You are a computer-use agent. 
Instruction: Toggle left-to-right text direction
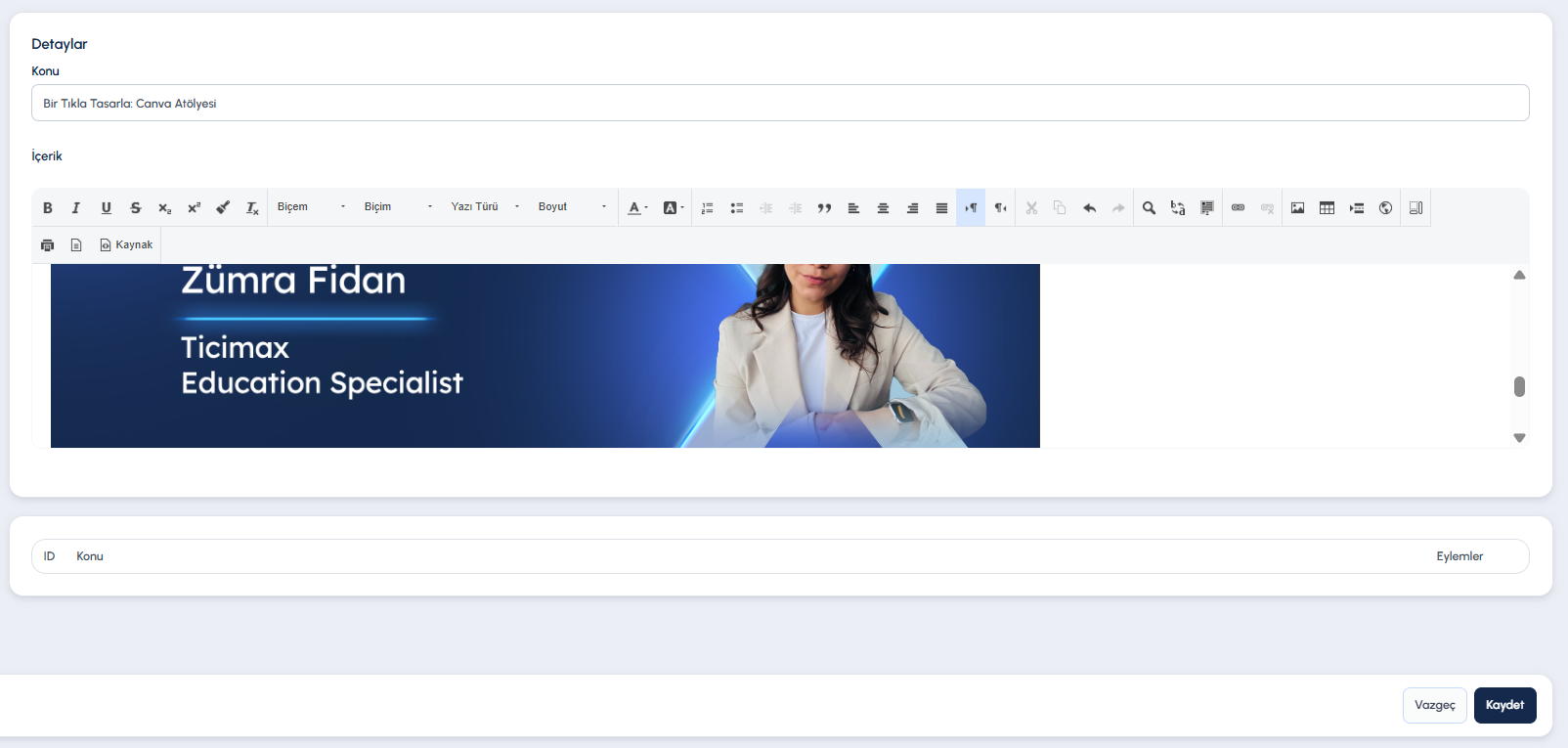[971, 207]
